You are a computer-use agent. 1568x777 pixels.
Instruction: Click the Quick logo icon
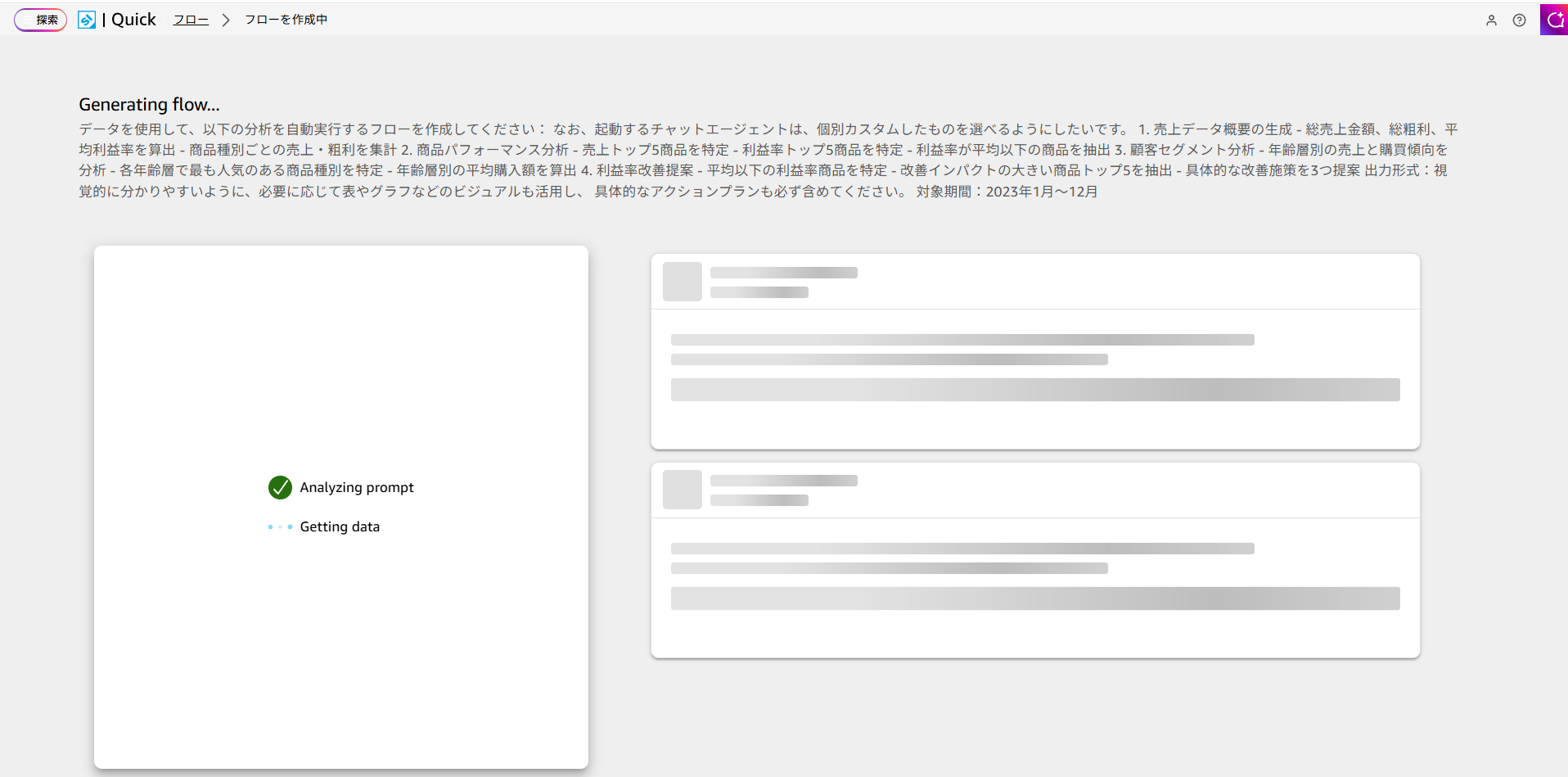click(x=87, y=20)
